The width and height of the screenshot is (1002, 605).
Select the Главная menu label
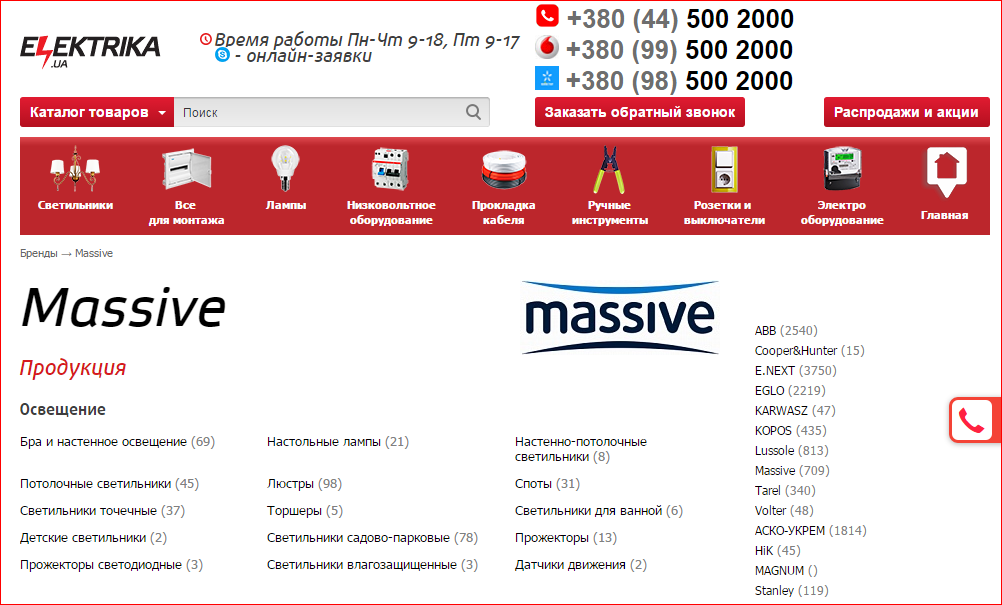(x=944, y=215)
